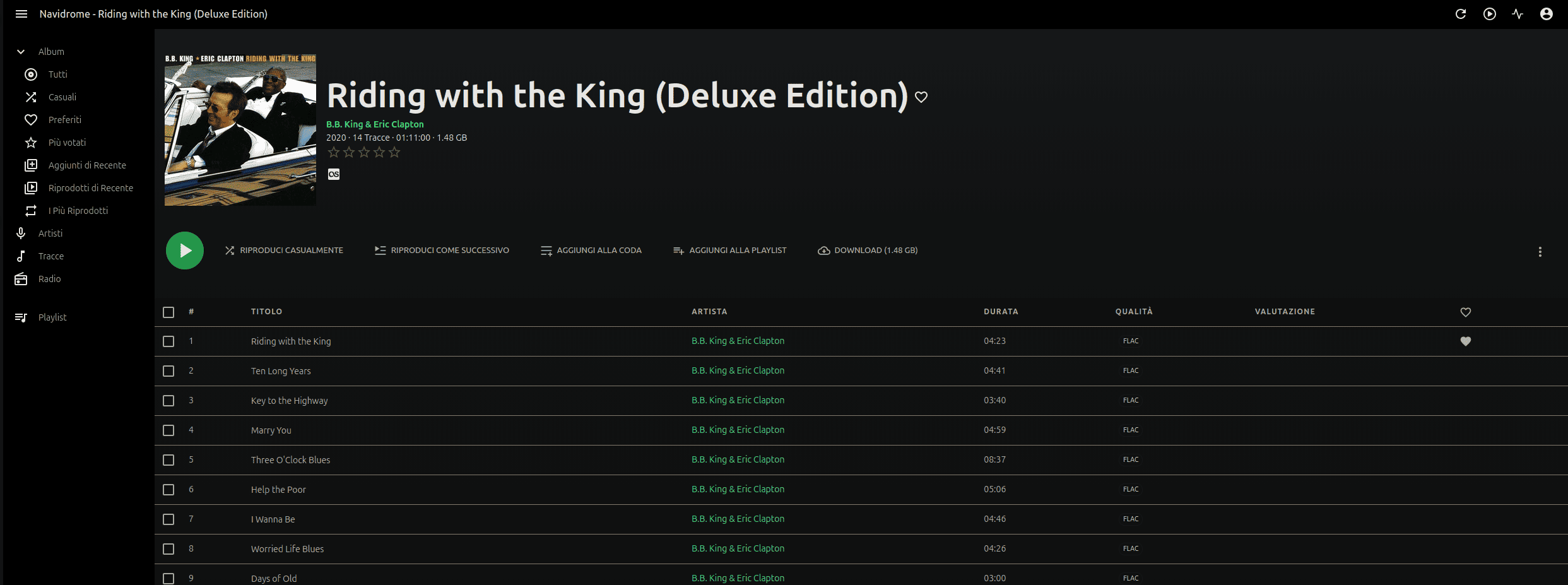1568x585 pixels.
Task: Tick the checkbox for Three O'Clock Blues
Action: [168, 460]
